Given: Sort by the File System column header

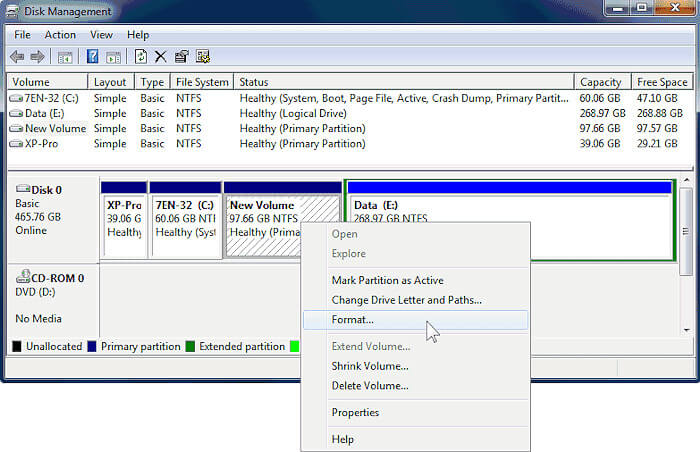Looking at the screenshot, I should pos(202,82).
